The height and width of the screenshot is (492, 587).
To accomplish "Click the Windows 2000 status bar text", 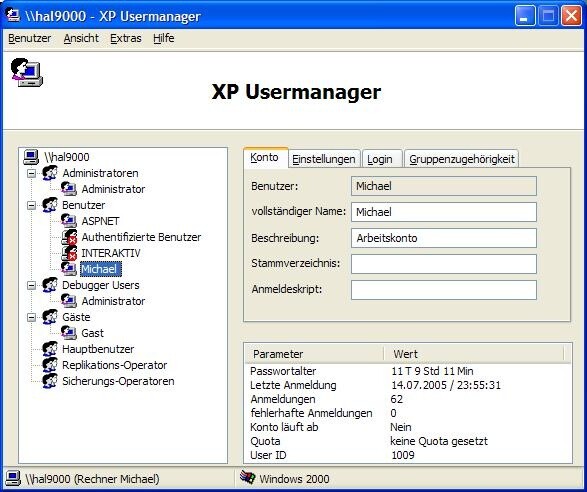I will (294, 479).
